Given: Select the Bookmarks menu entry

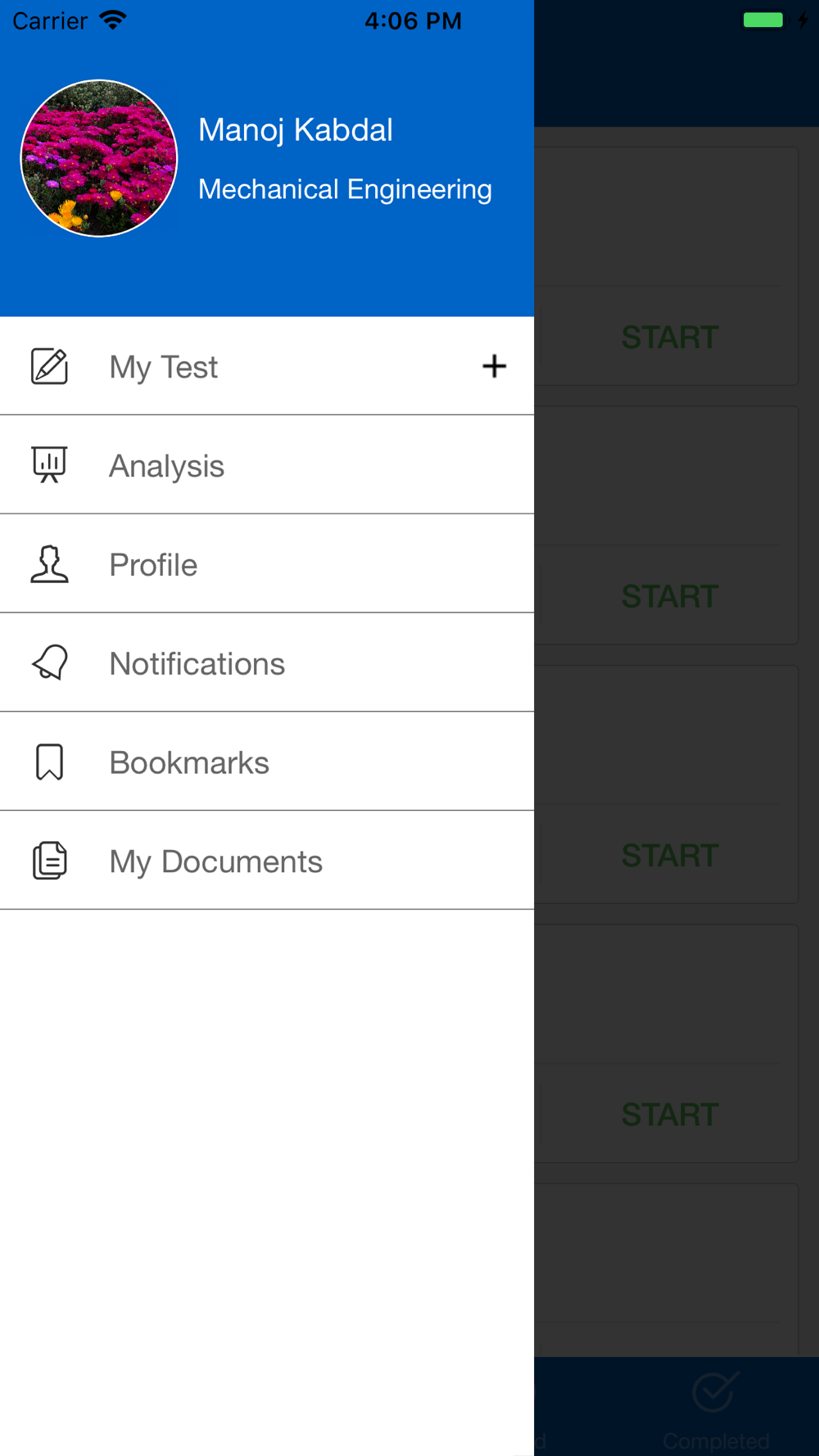Looking at the screenshot, I should 267,762.
